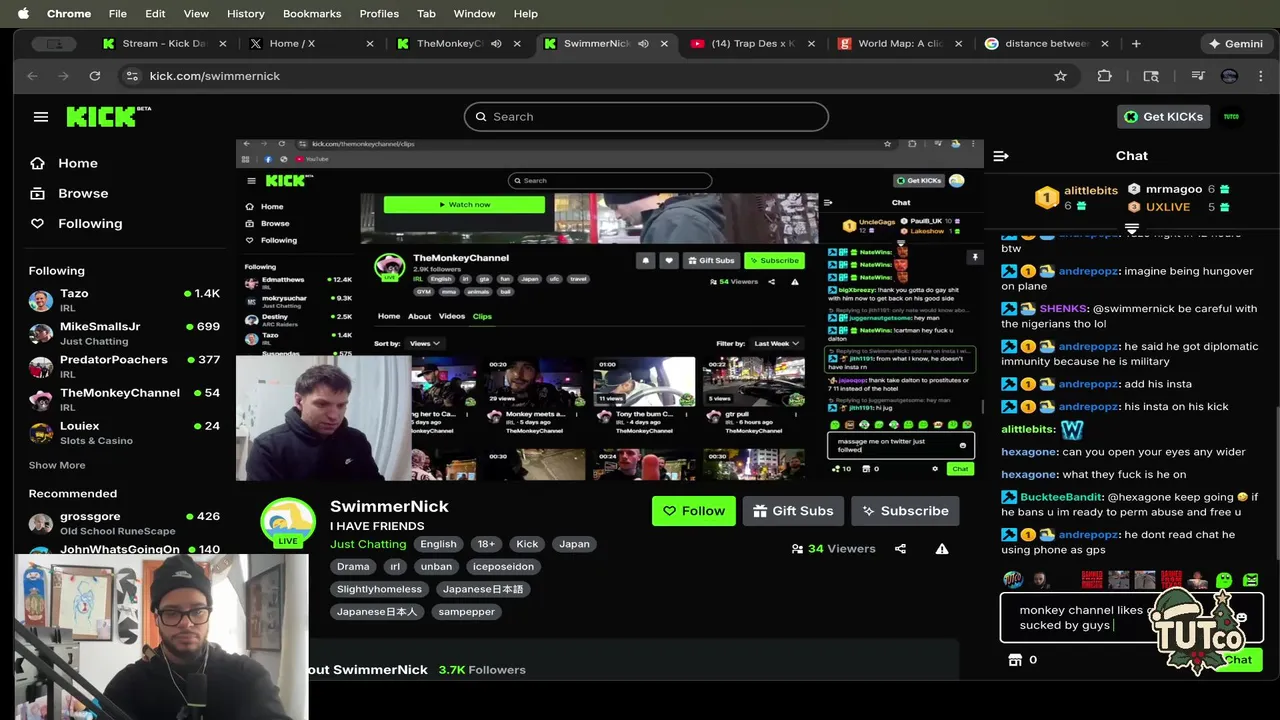Collapse the chat panel with arrow icon
The height and width of the screenshot is (720, 1280).
(x=1001, y=156)
